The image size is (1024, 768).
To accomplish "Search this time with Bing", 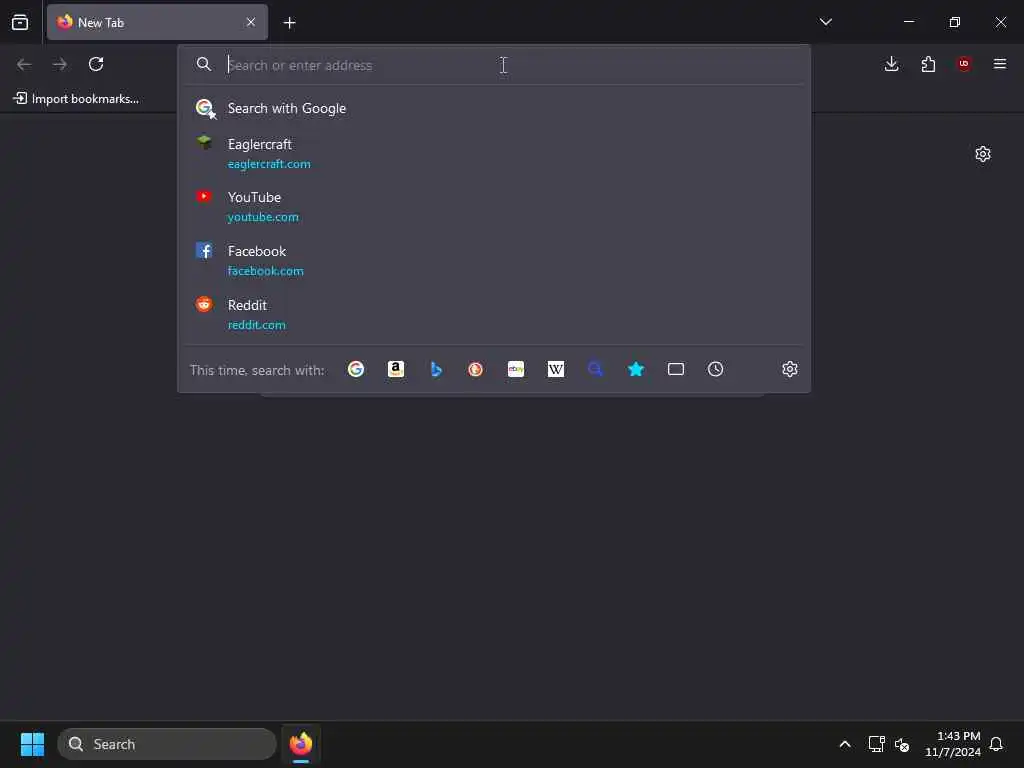I will [x=436, y=369].
